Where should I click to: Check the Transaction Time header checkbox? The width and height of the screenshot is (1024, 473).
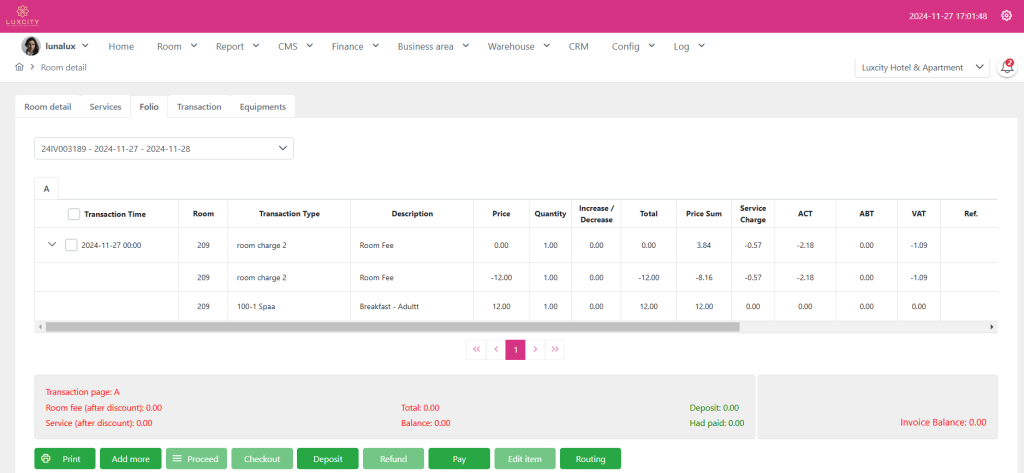pyautogui.click(x=74, y=214)
